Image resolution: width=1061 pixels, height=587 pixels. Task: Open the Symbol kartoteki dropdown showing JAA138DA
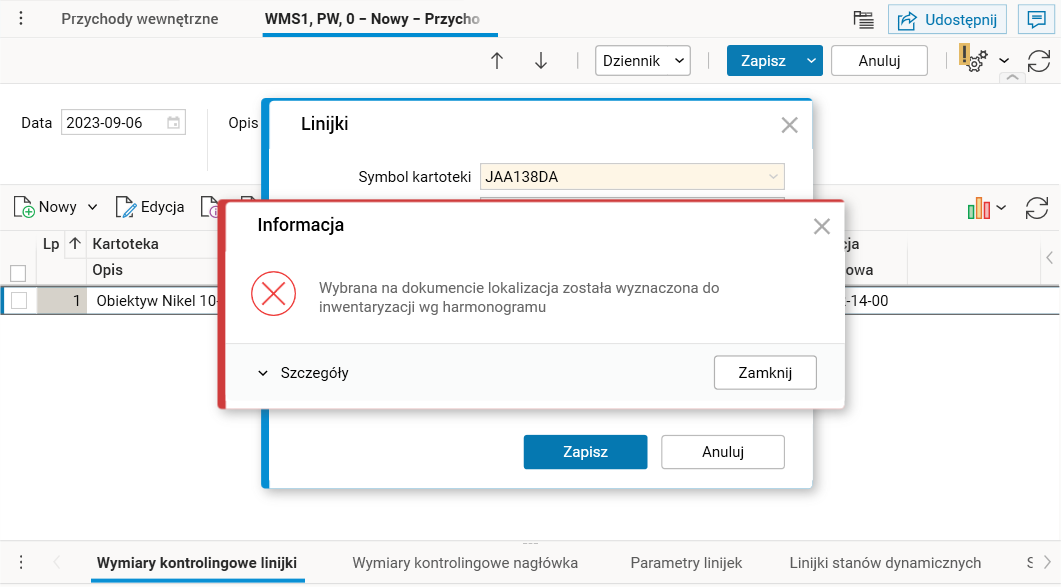pyautogui.click(x=772, y=175)
